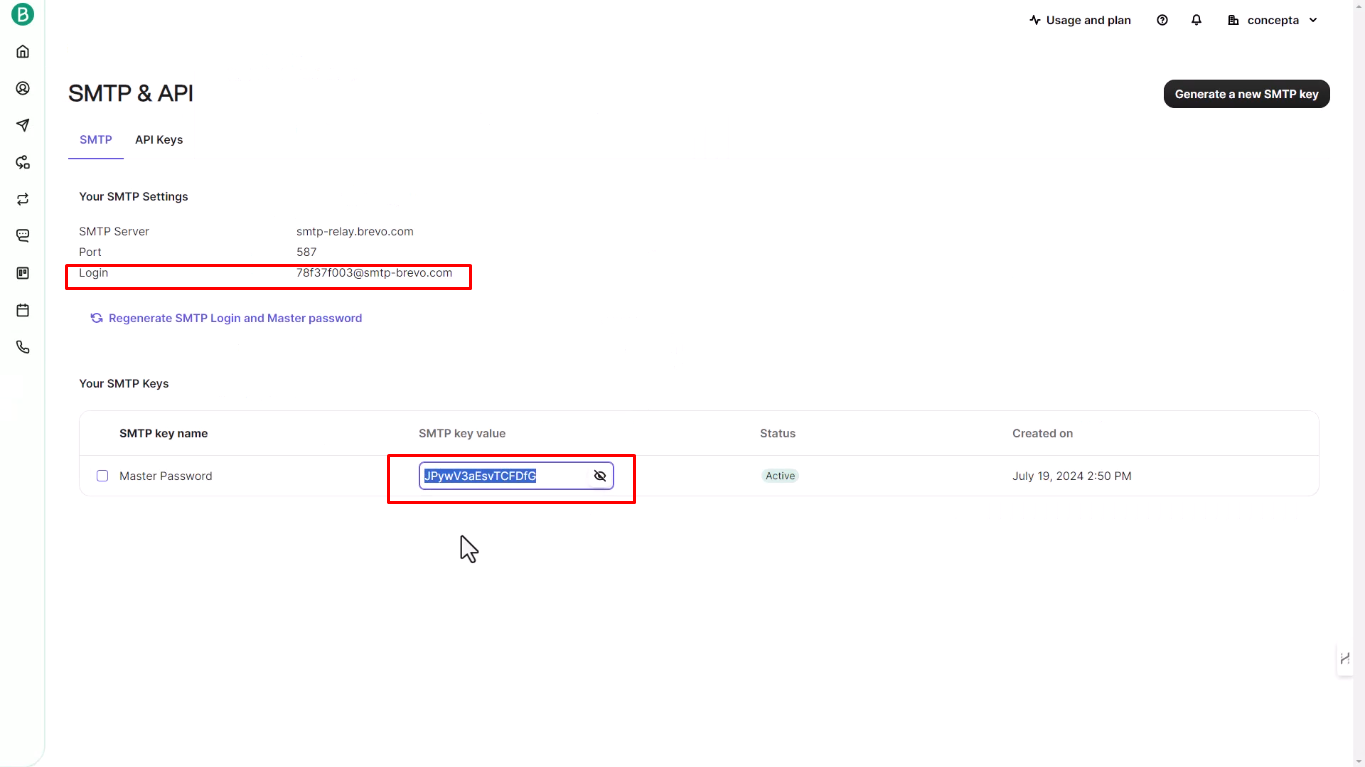Screen dimensions: 1365x767
Task: Hide the SMTP key value with eye icon
Action: click(x=600, y=476)
